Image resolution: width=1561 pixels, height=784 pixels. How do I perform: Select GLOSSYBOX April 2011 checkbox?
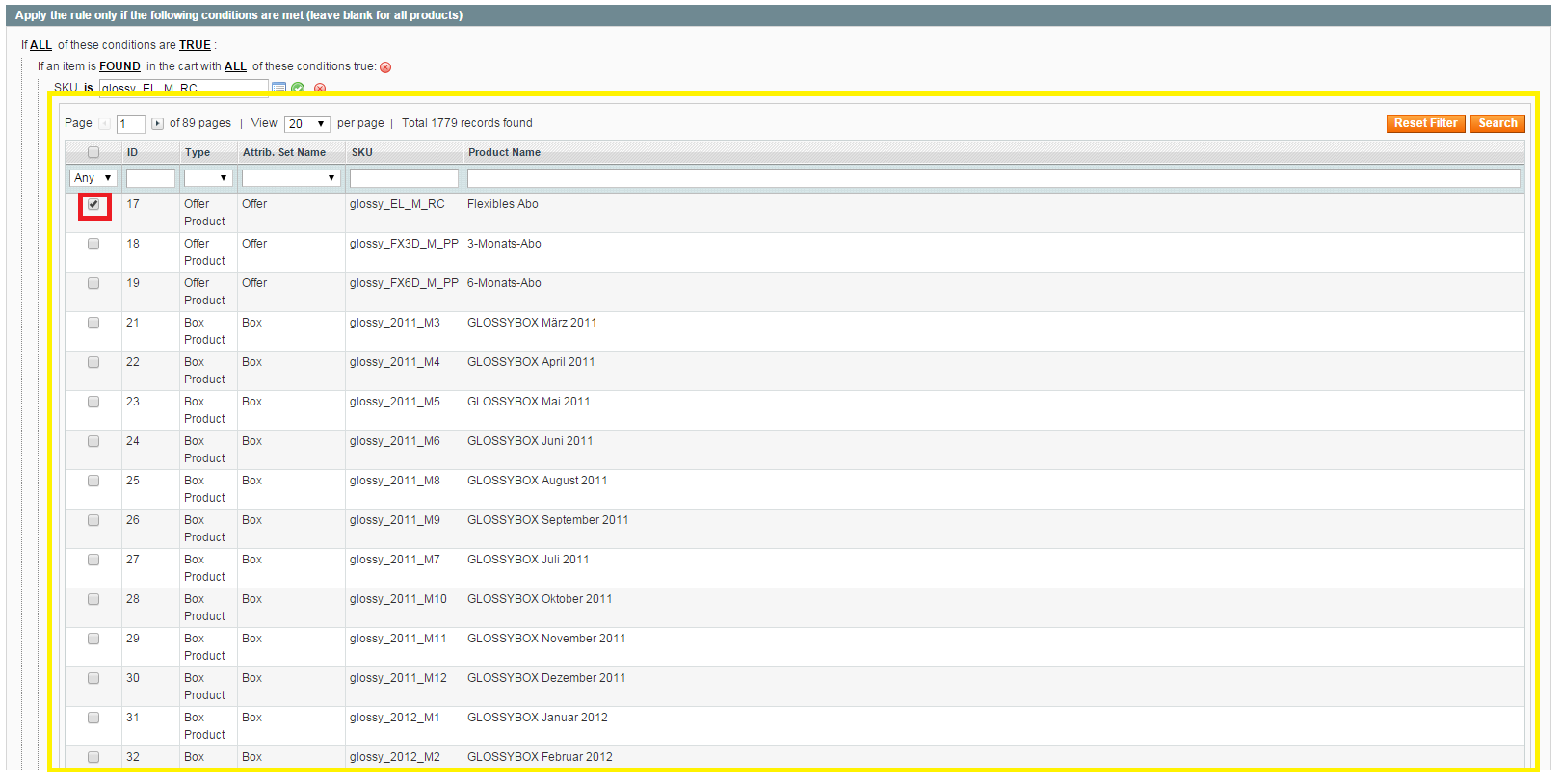pyautogui.click(x=93, y=362)
